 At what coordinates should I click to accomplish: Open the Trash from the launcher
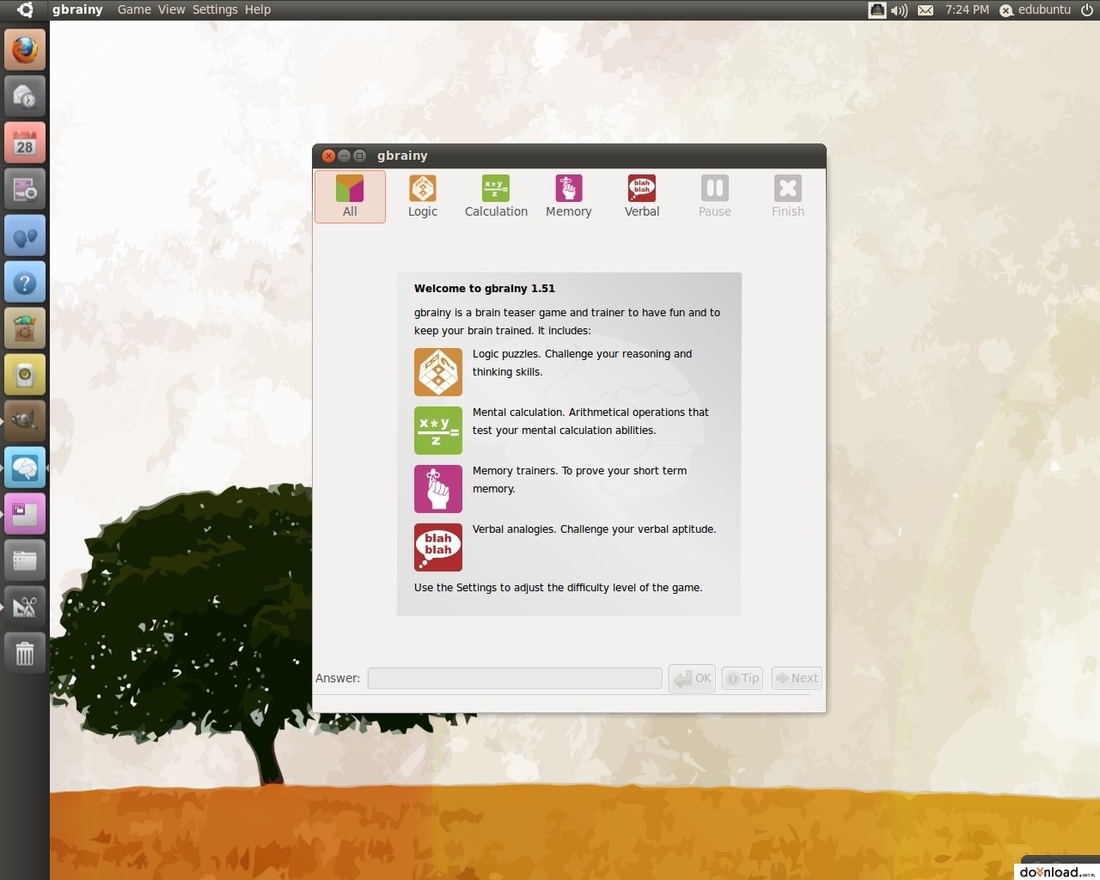pyautogui.click(x=25, y=653)
